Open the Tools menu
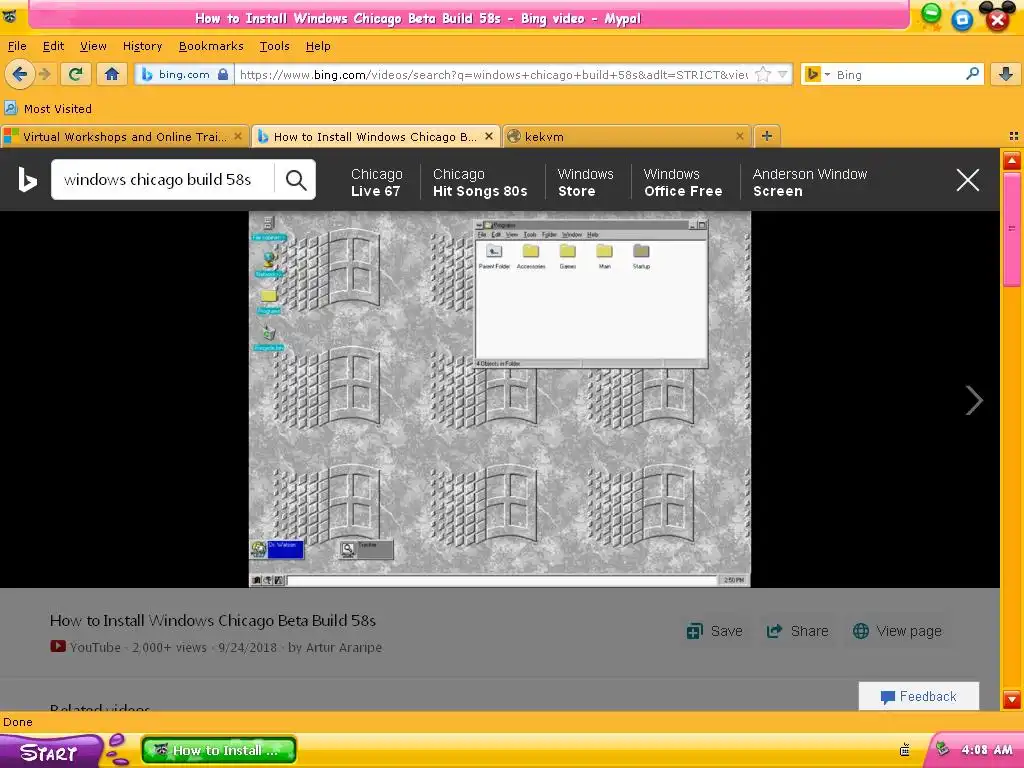 coord(274,46)
